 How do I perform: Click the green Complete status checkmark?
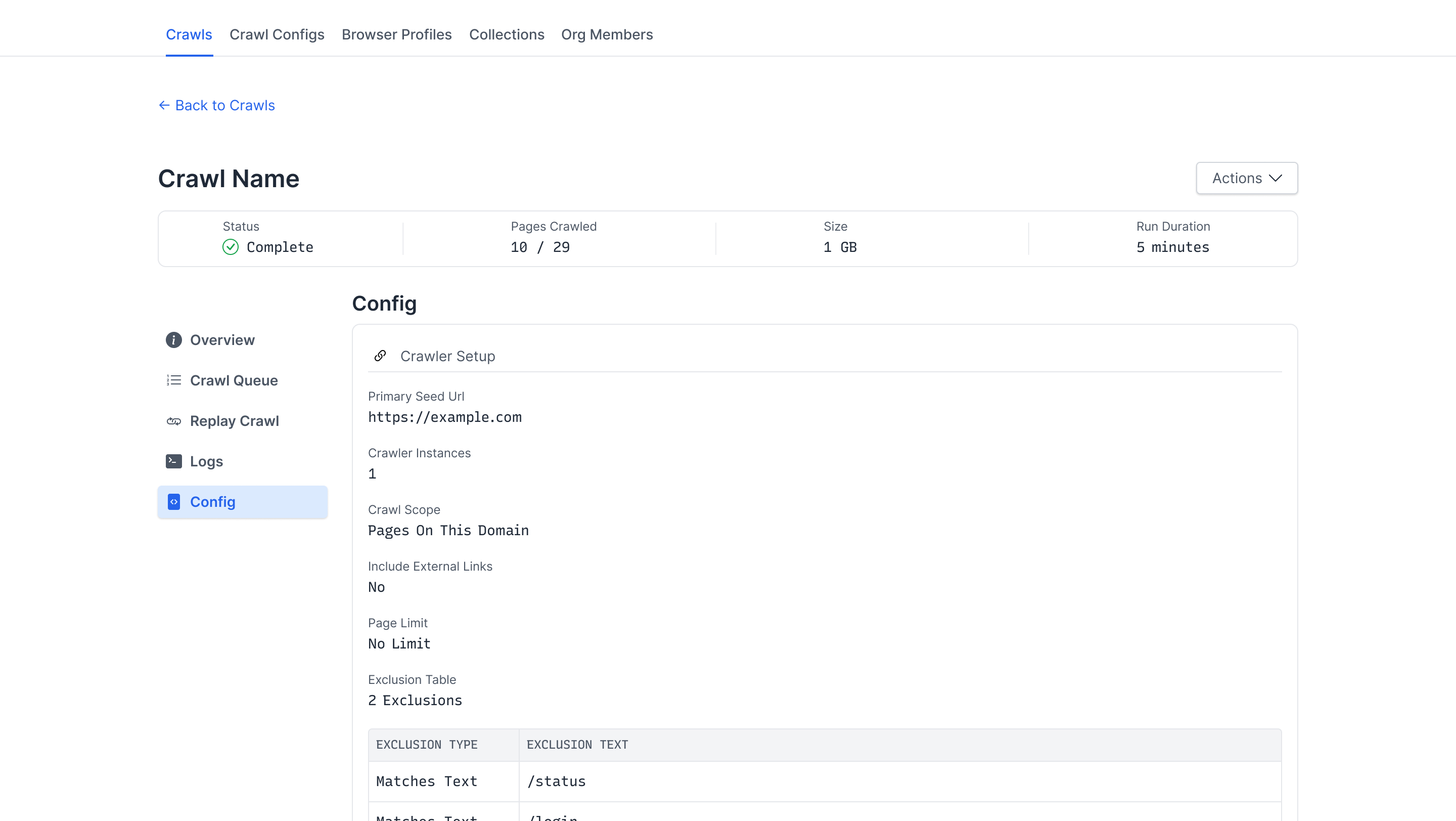[230, 247]
